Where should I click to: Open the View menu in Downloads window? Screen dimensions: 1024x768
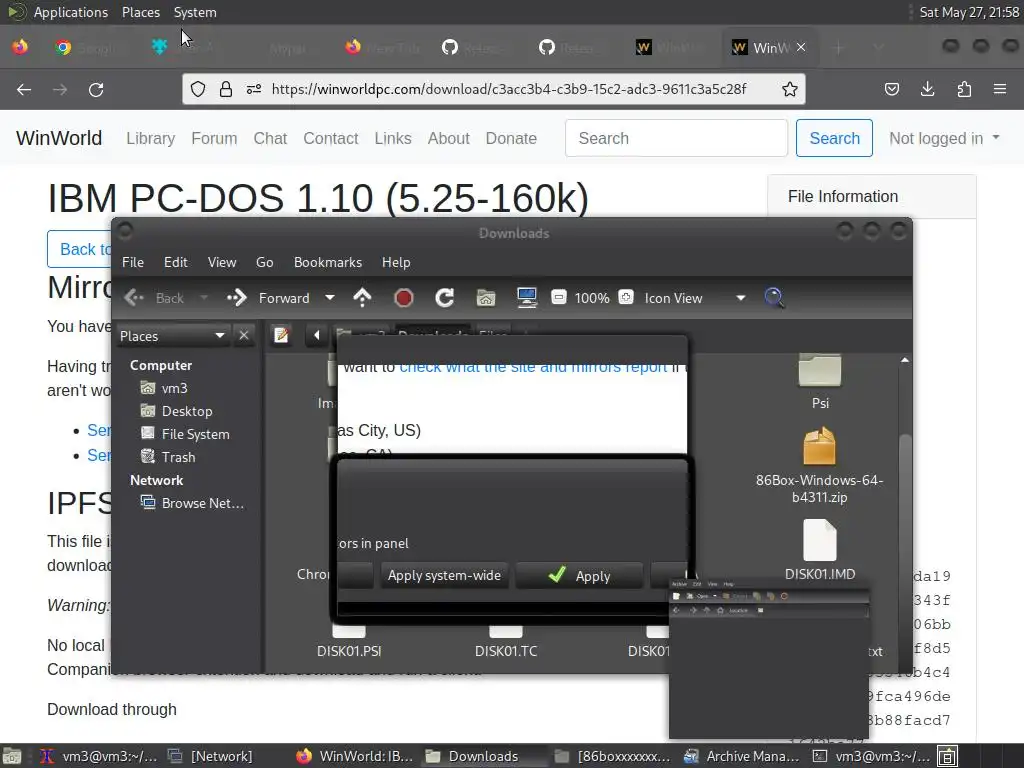tap(222, 262)
